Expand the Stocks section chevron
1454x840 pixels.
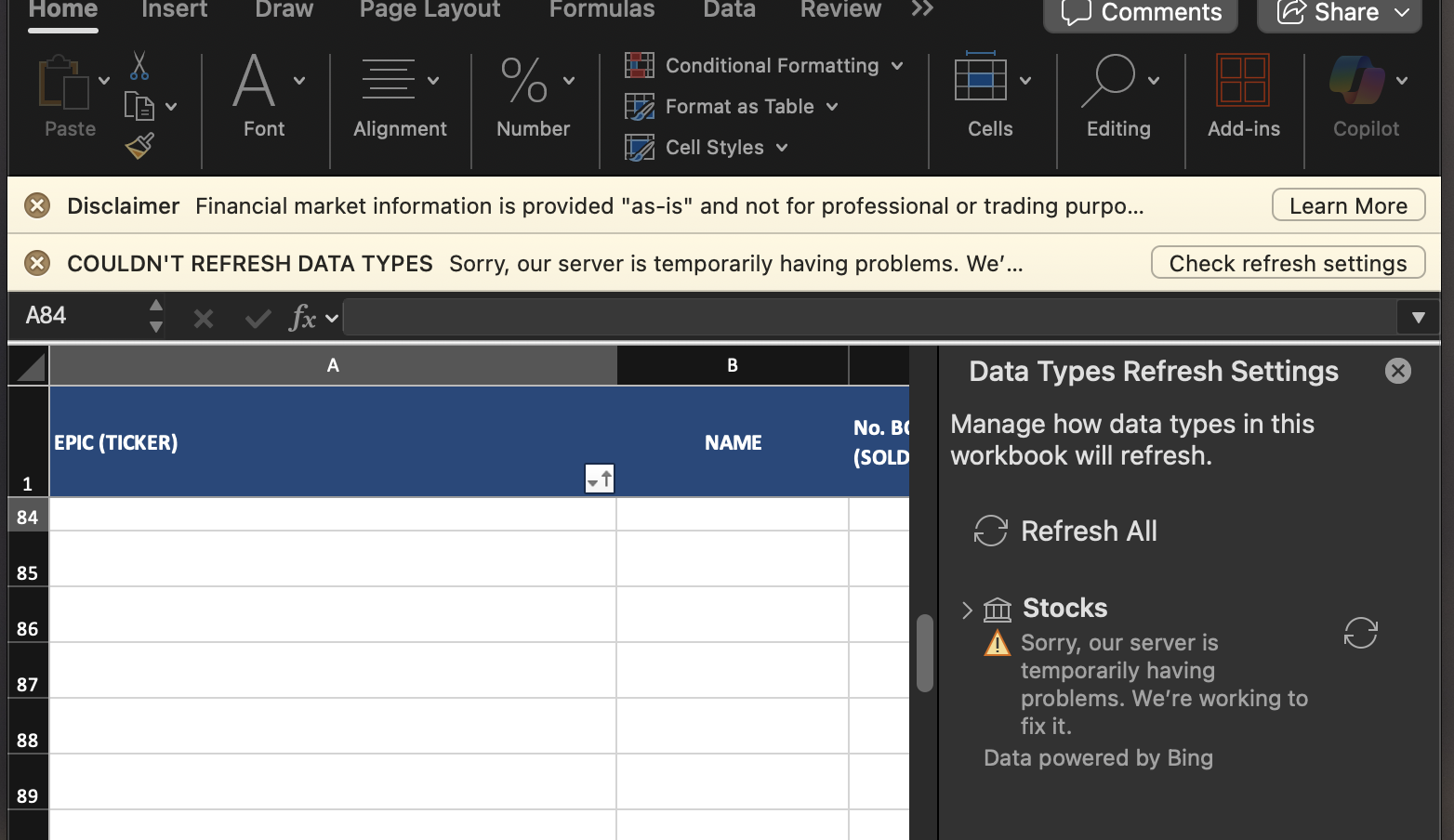coord(967,610)
